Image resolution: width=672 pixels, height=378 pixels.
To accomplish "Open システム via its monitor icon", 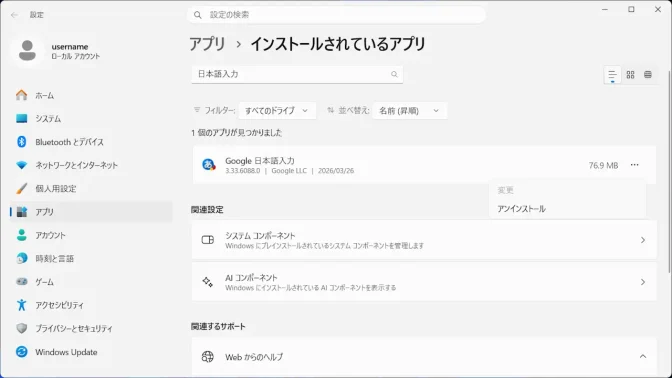I will tap(21, 118).
